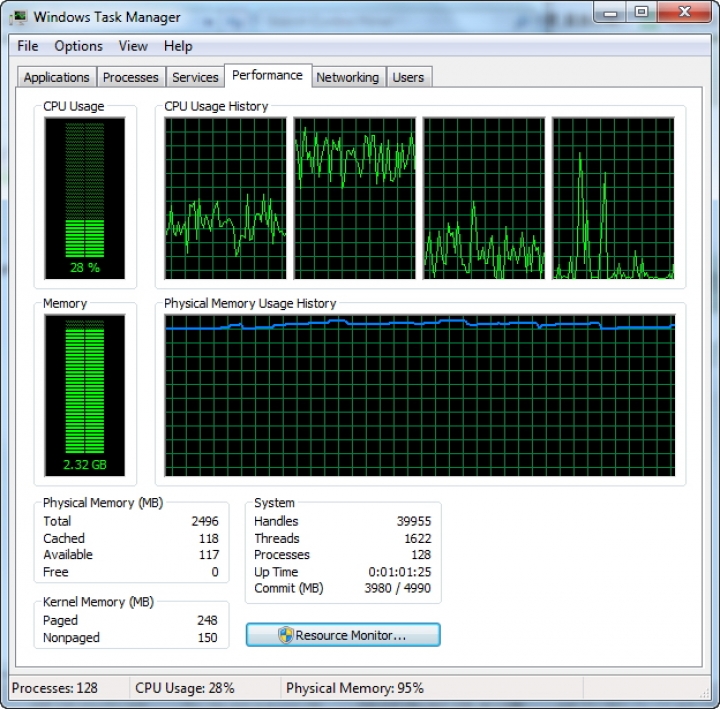Image resolution: width=720 pixels, height=709 pixels.
Task: Click the Threads value 1622
Action: [417, 538]
